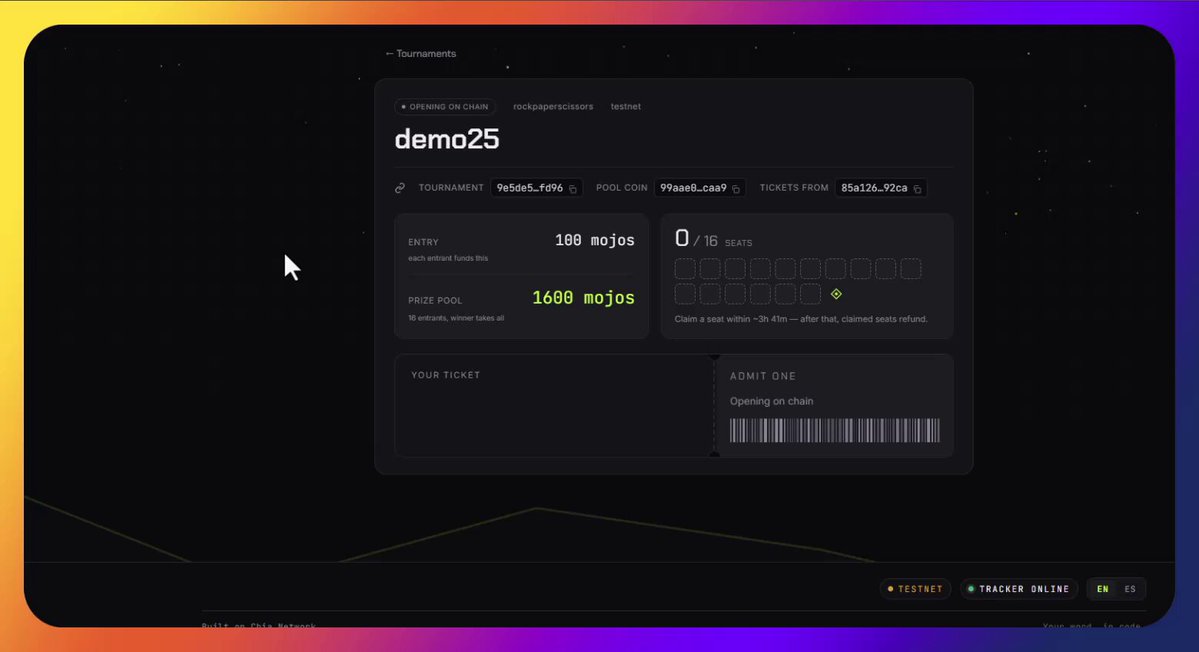Click the Opening on Chain status badge

click(x=445, y=107)
